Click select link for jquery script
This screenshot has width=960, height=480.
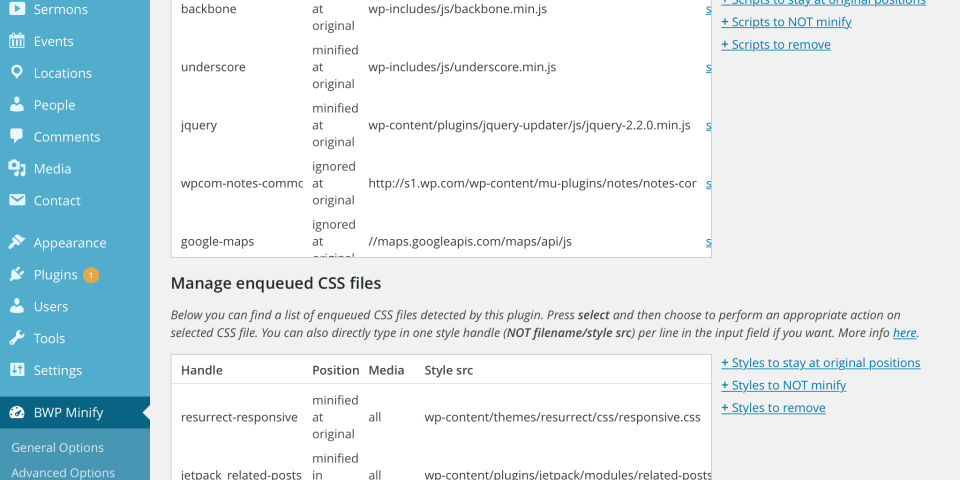point(708,125)
